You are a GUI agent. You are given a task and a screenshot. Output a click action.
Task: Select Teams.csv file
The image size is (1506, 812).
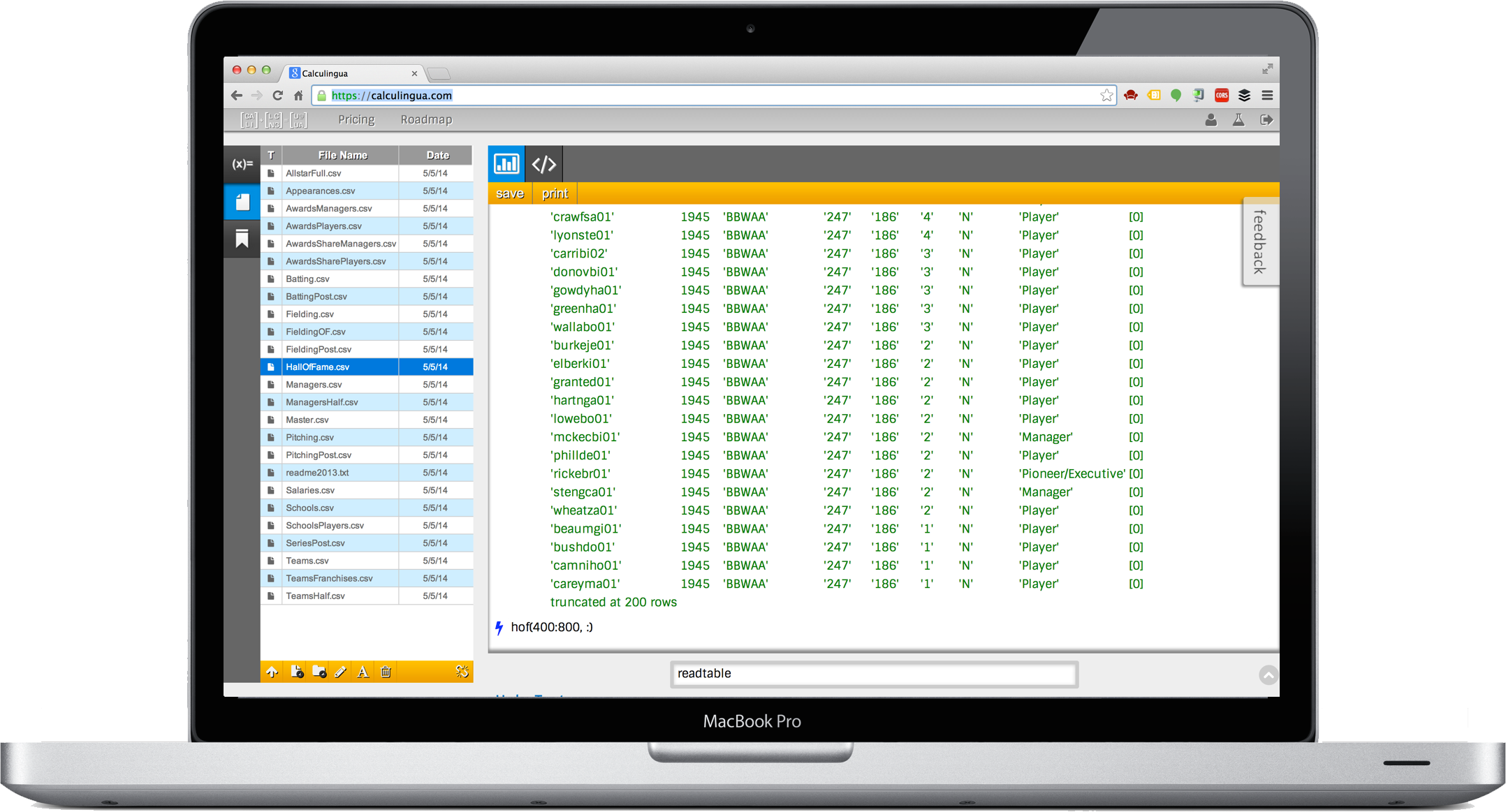pos(367,561)
